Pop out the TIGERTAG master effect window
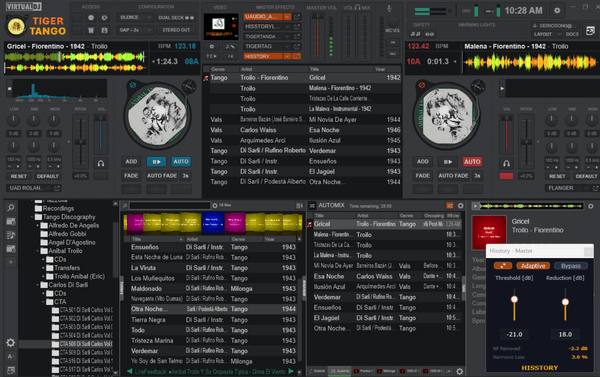 click(x=297, y=46)
